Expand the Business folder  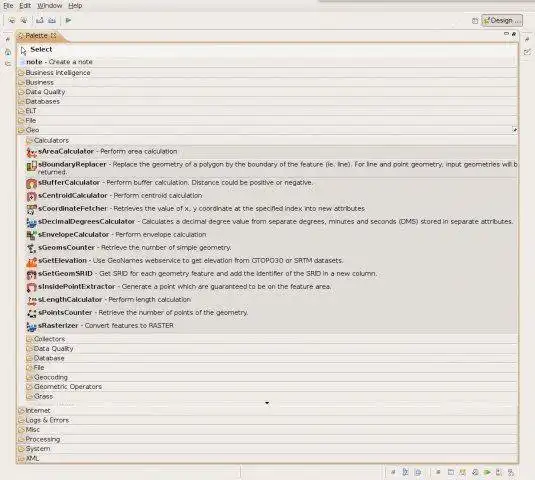tap(268, 82)
